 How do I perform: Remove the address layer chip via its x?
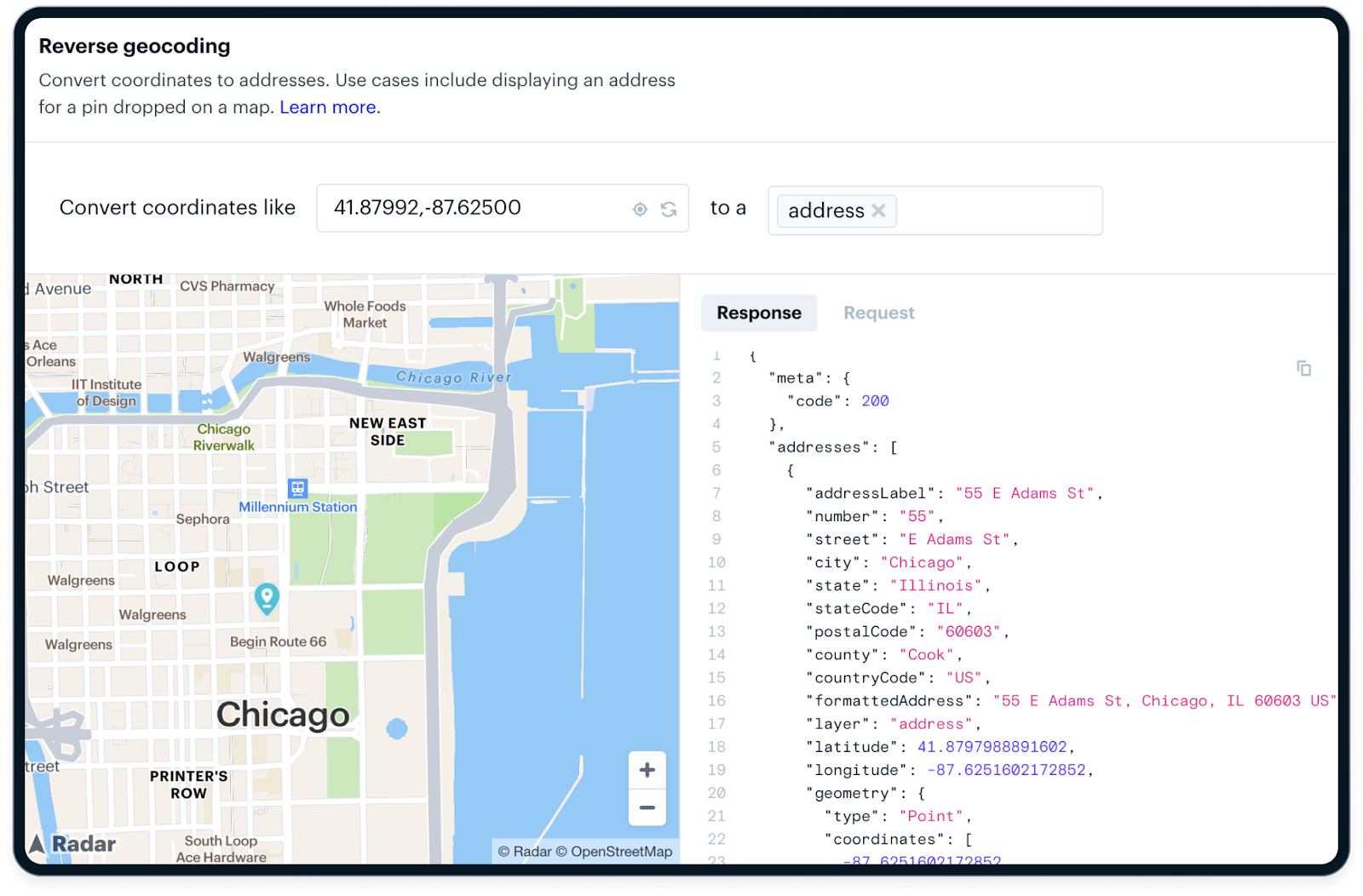coord(880,210)
